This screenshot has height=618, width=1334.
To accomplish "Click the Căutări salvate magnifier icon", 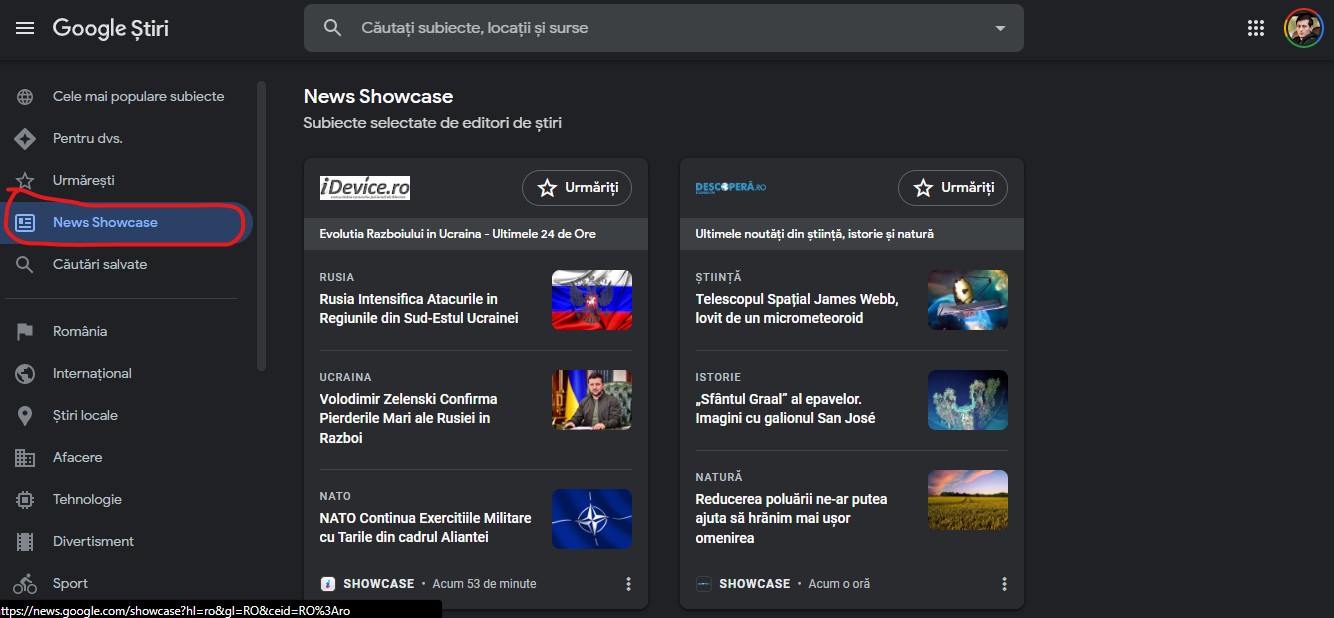I will [x=25, y=265].
